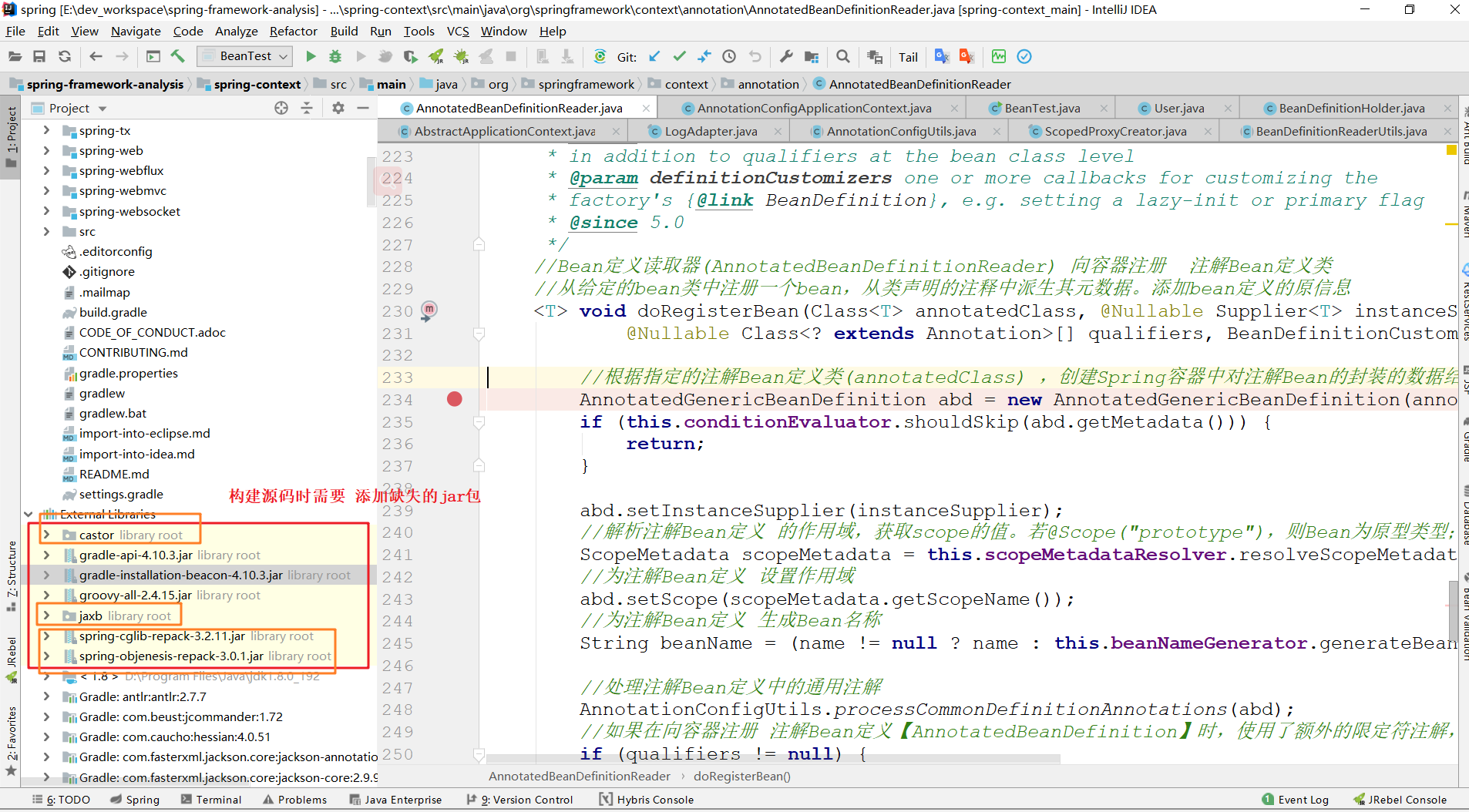The height and width of the screenshot is (812, 1469).
Task: Fold the if block at line 235
Action: click(x=479, y=422)
